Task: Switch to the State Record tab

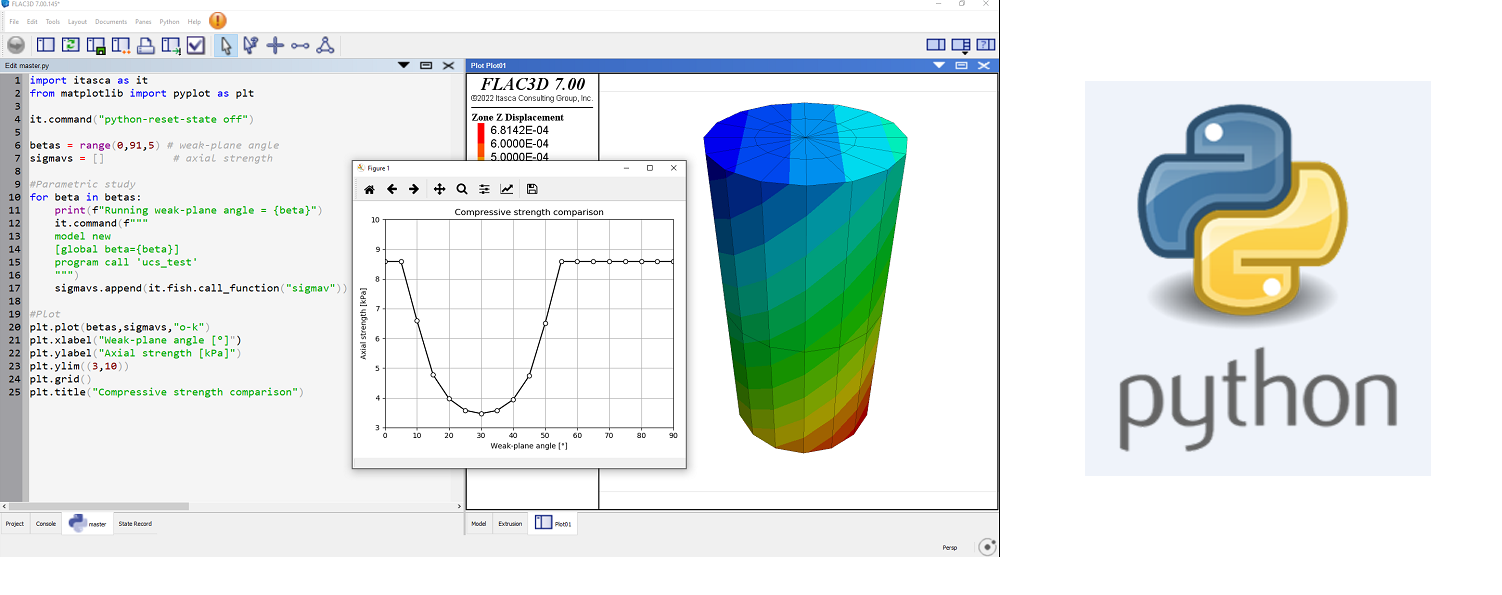Action: pos(135,523)
